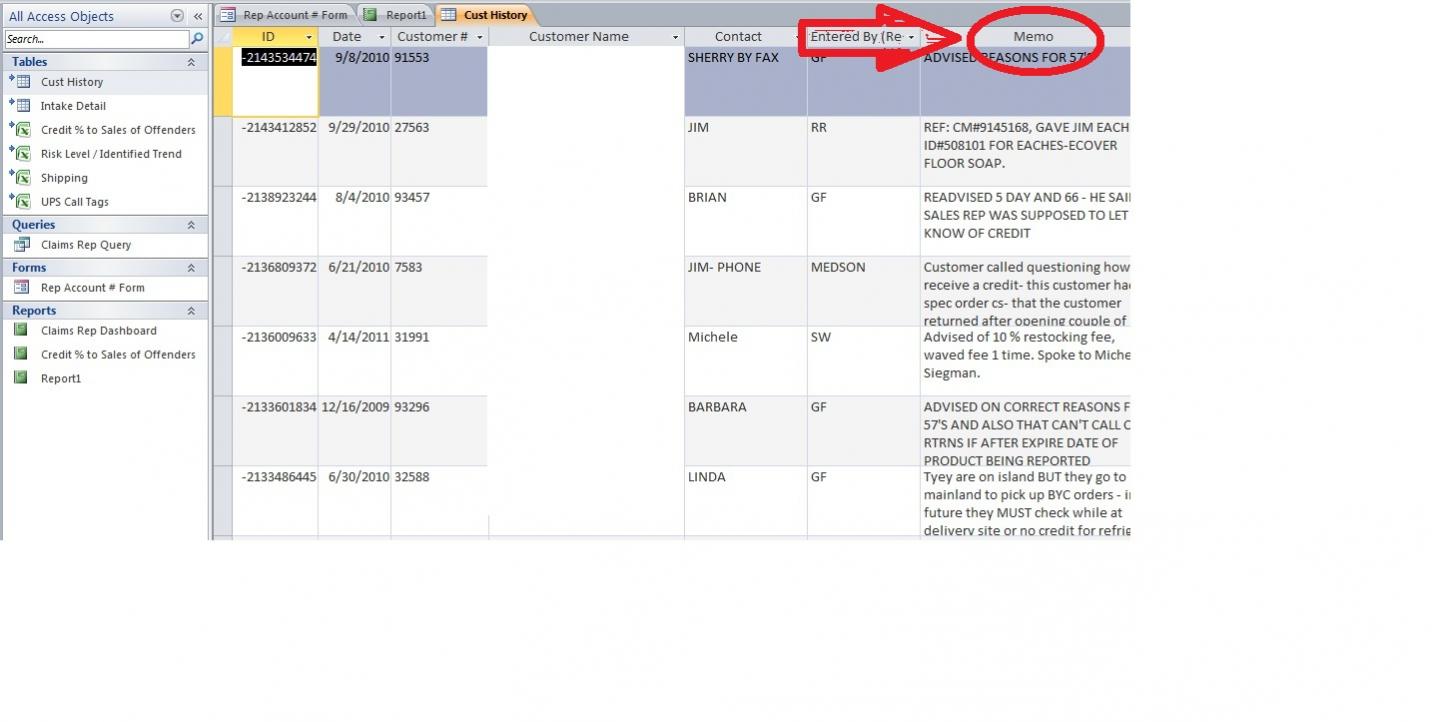Click the Memo column header
This screenshot has height=722, width=1432.
(x=1033, y=37)
